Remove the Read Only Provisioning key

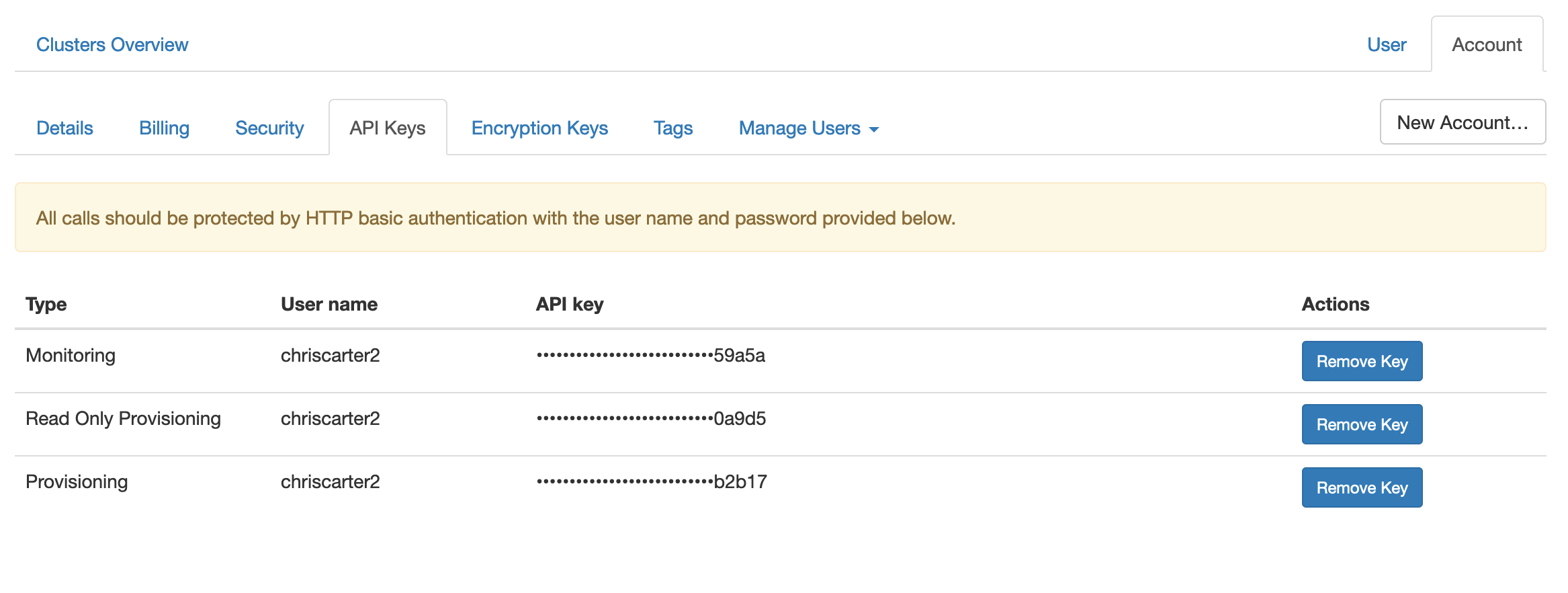1362,424
